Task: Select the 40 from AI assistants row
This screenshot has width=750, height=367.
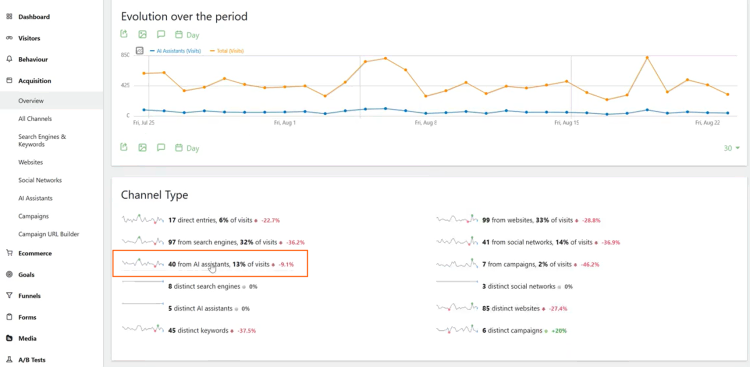Action: (210, 264)
